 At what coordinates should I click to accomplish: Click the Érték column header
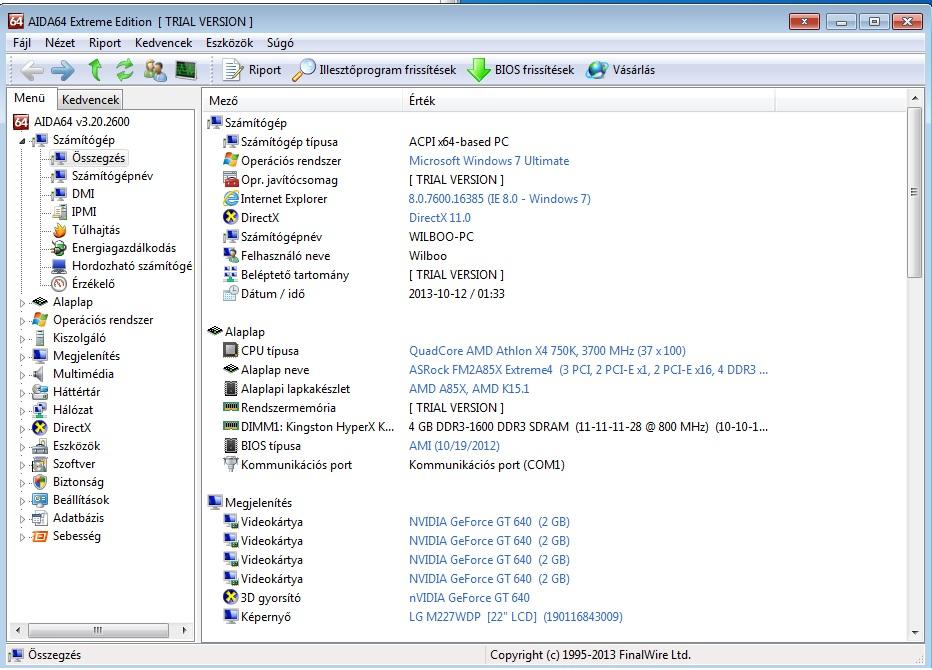click(589, 100)
